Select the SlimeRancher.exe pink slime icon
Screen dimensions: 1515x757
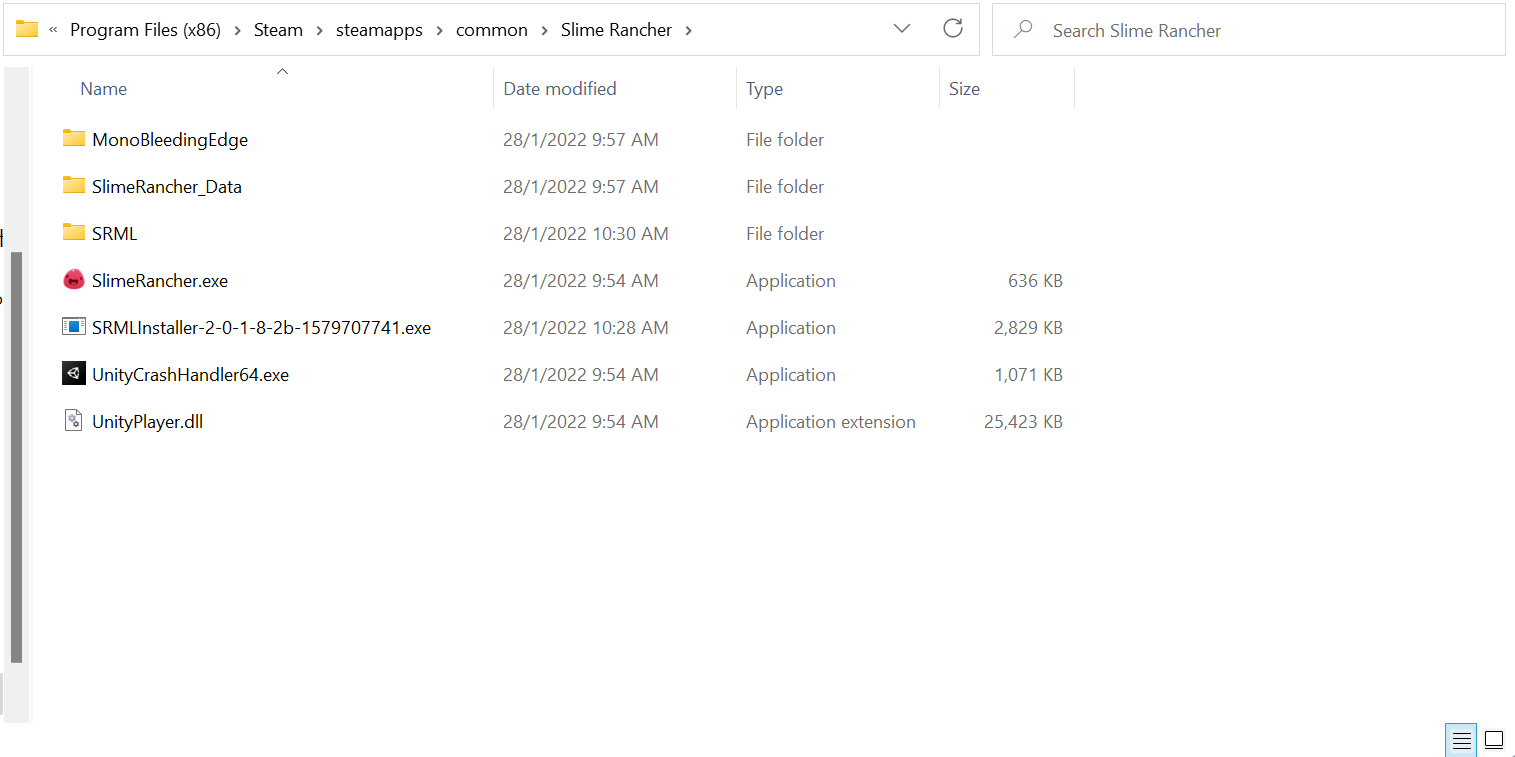(73, 280)
